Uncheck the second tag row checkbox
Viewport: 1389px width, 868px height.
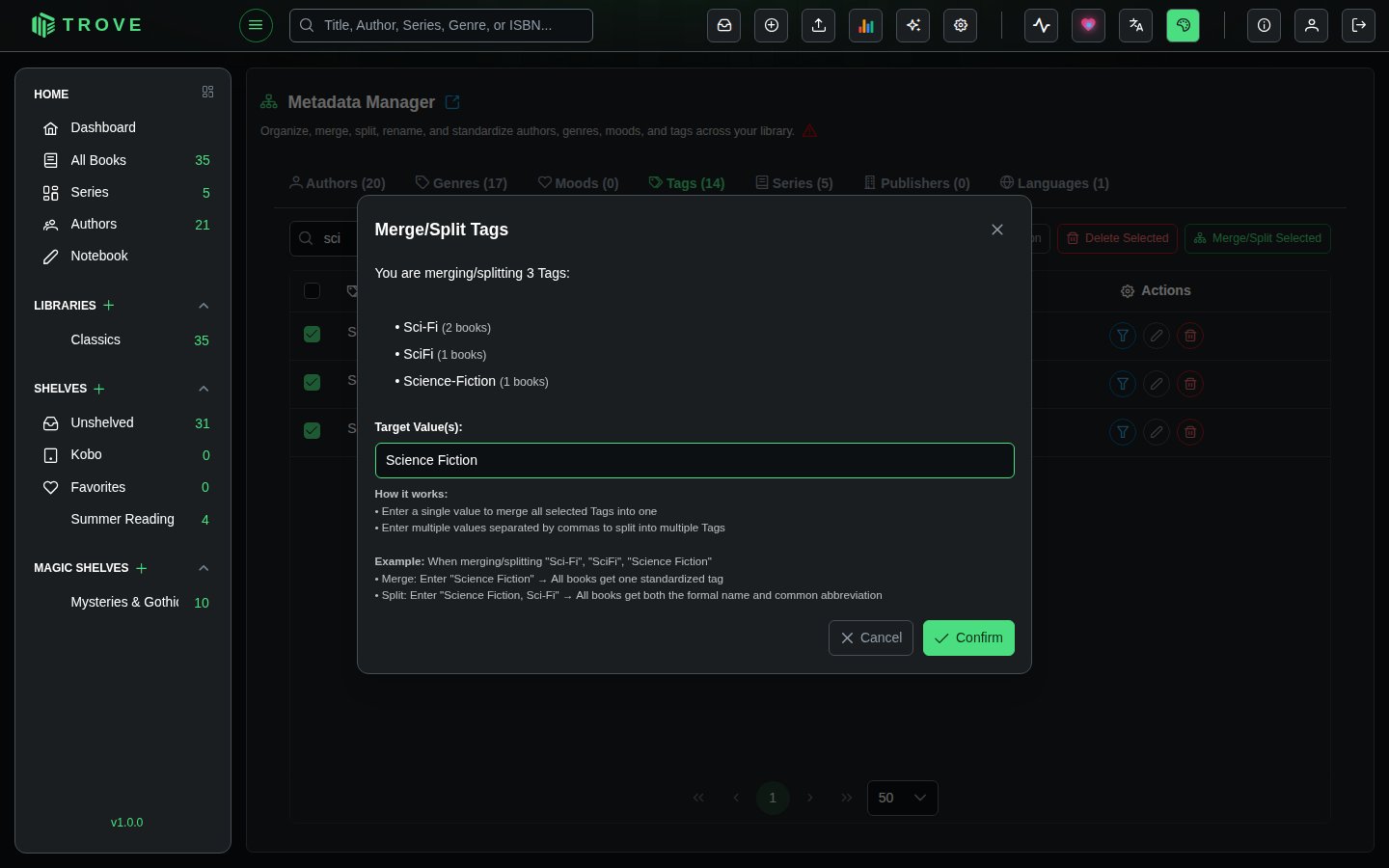[312, 382]
